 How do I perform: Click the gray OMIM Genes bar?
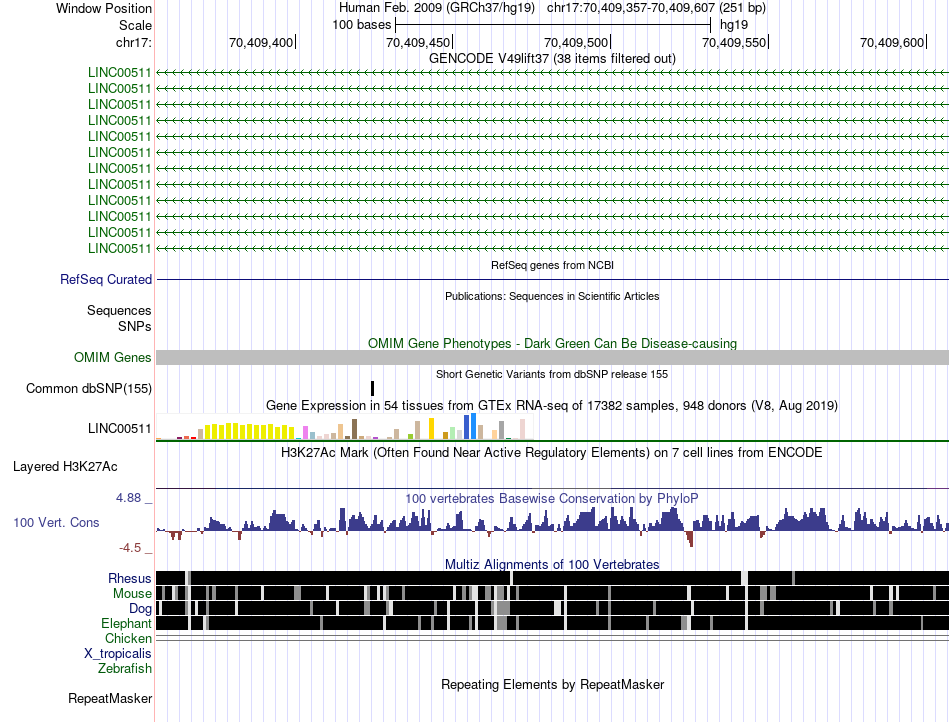552,357
